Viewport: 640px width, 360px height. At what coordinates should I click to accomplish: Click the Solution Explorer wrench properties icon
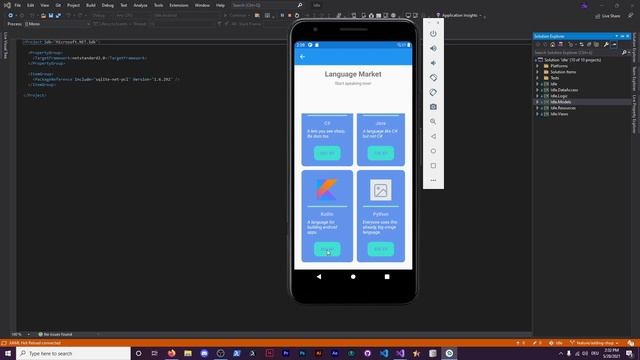[606, 44]
